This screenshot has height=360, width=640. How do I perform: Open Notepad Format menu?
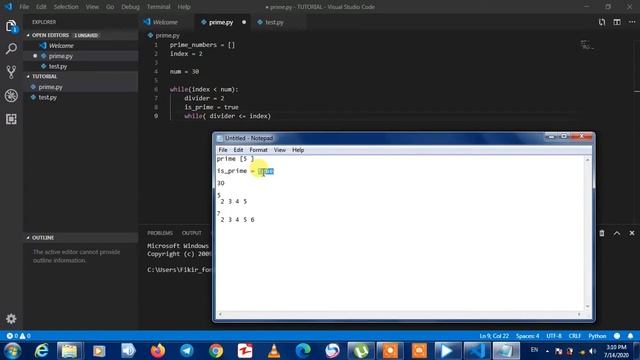coord(258,150)
